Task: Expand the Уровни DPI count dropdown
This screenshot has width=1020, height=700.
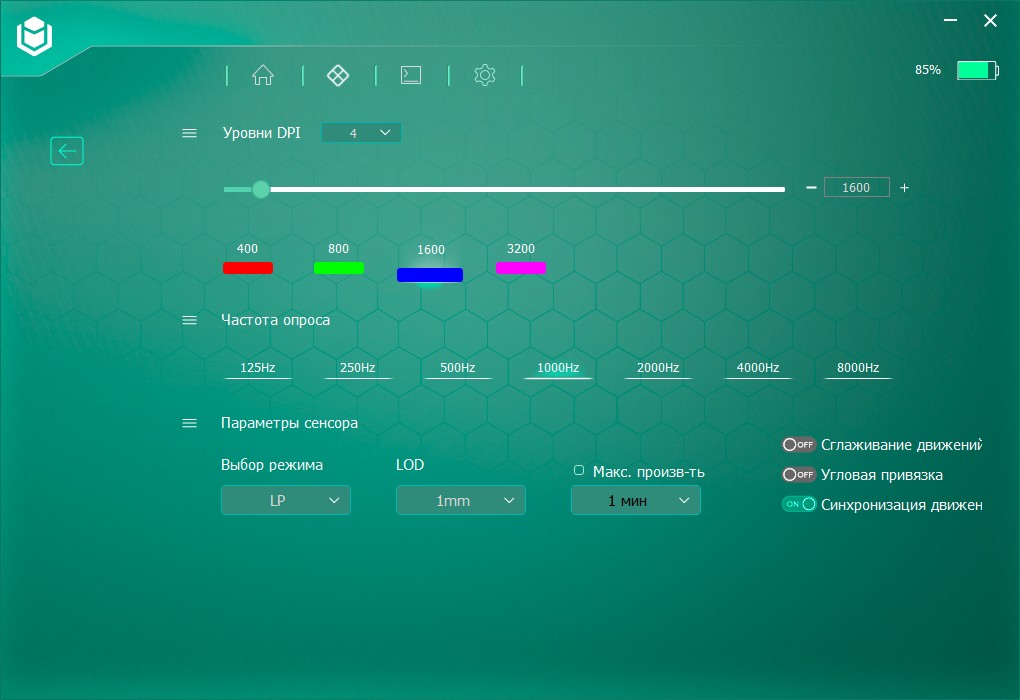Action: tap(361, 133)
